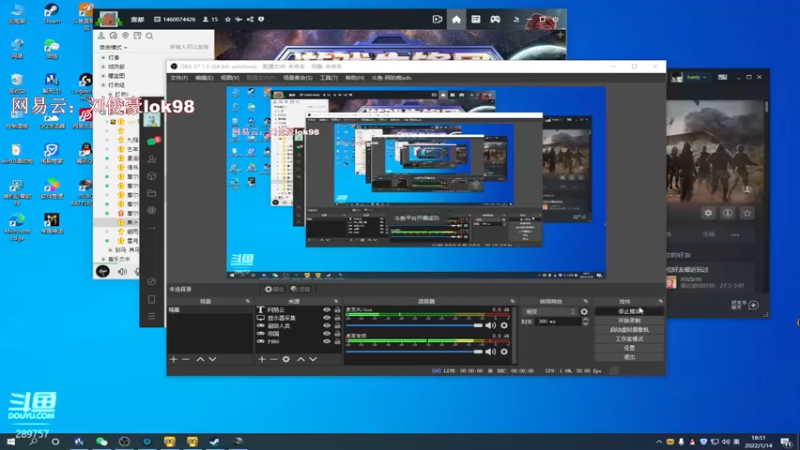Toggle lock on third OBS source row
800x450 pixels.
(x=337, y=326)
